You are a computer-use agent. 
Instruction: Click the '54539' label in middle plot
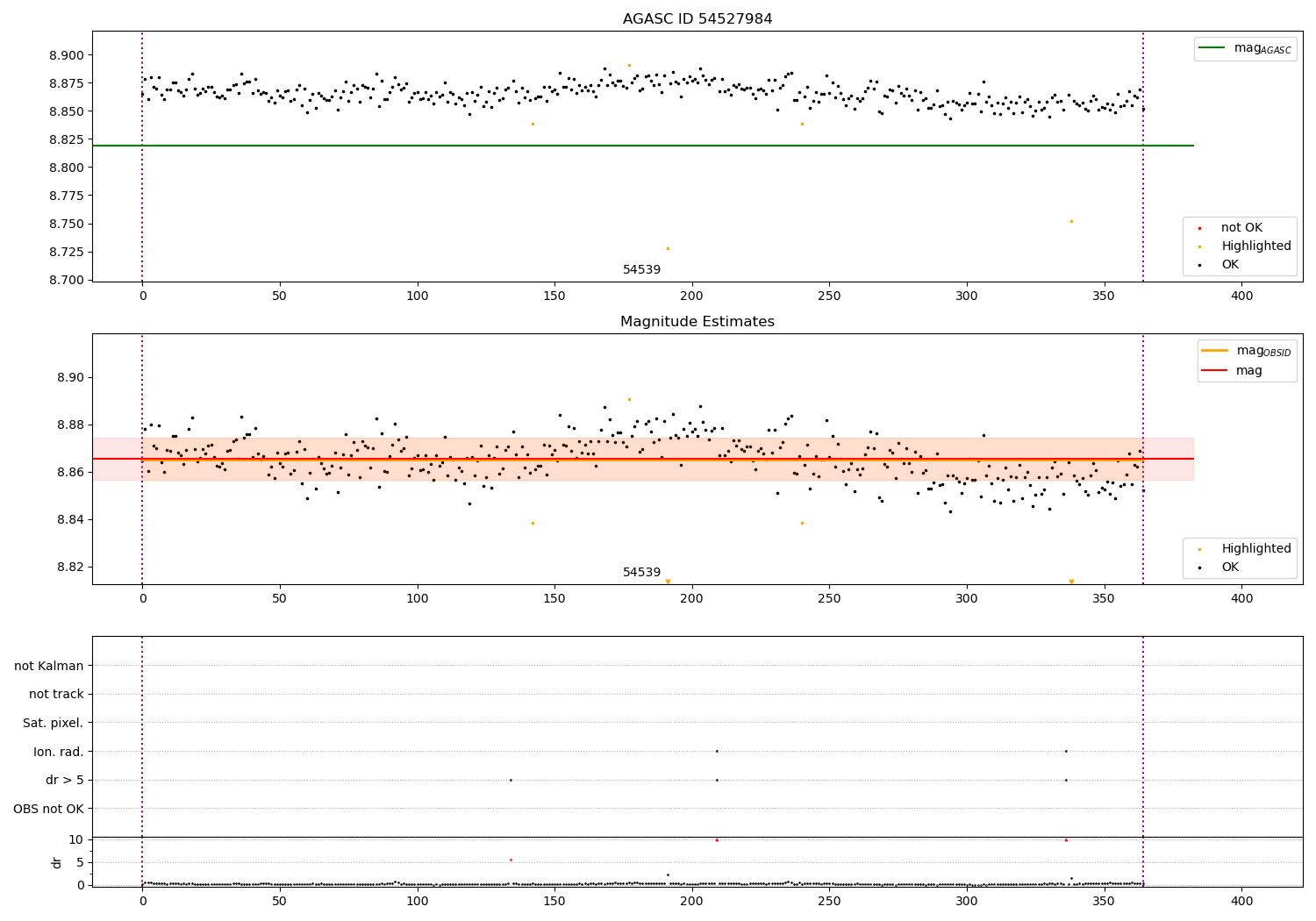pos(641,573)
